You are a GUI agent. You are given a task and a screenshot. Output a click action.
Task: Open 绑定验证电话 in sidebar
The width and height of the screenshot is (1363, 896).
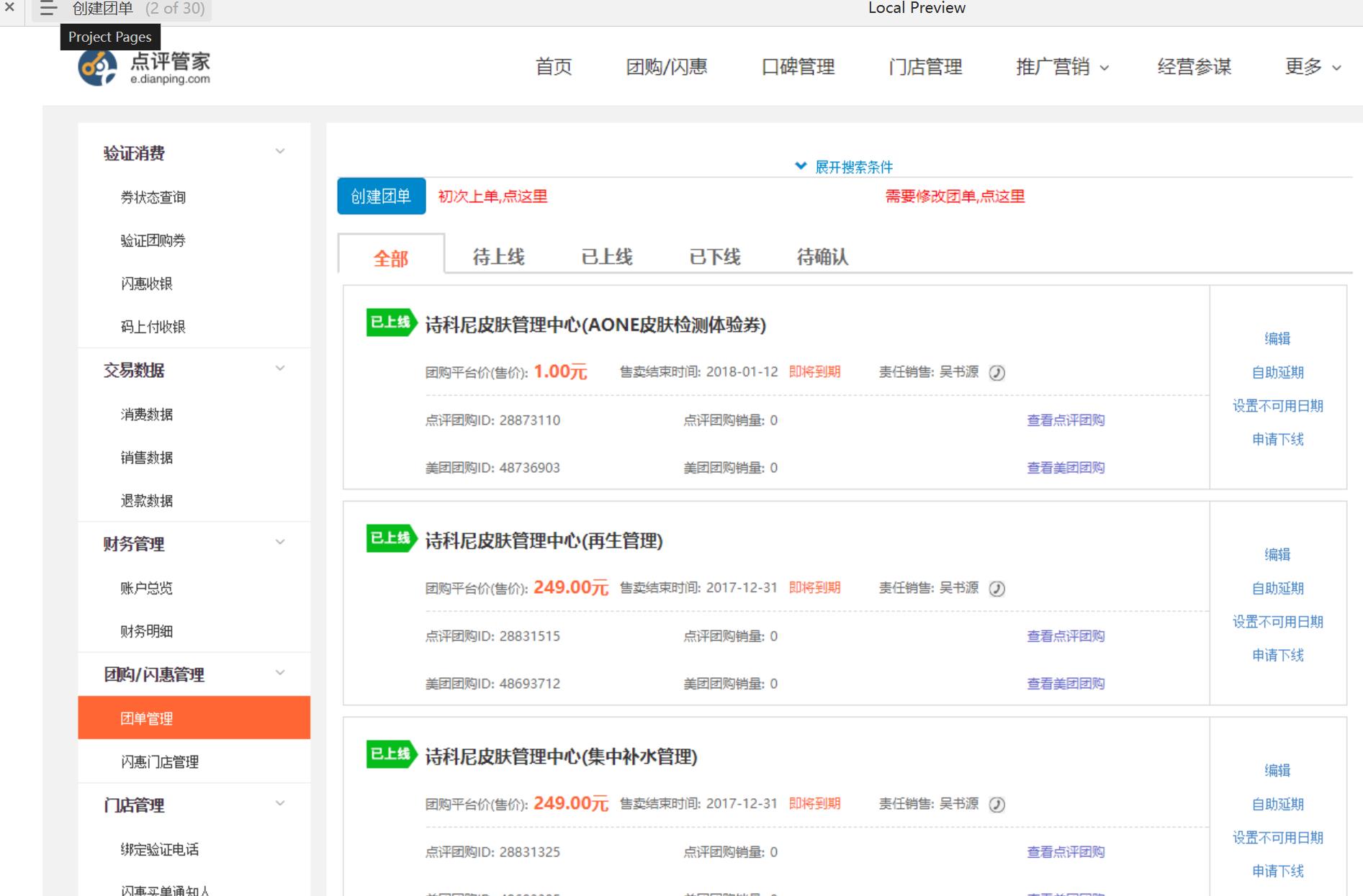(x=160, y=849)
